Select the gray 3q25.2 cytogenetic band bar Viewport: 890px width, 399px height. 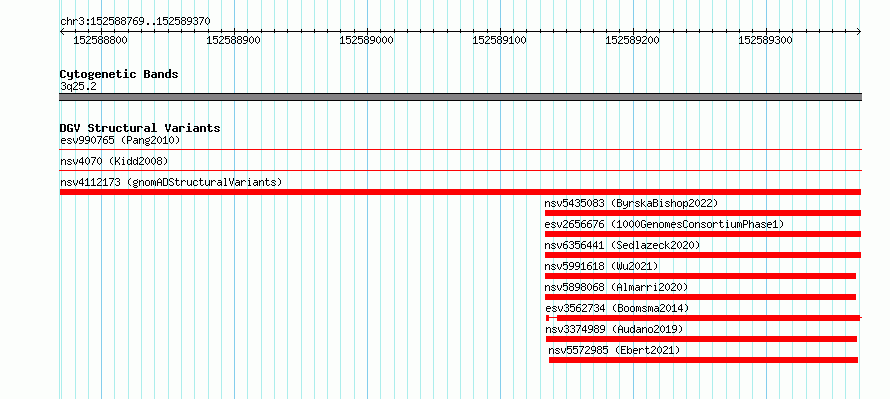(460, 97)
